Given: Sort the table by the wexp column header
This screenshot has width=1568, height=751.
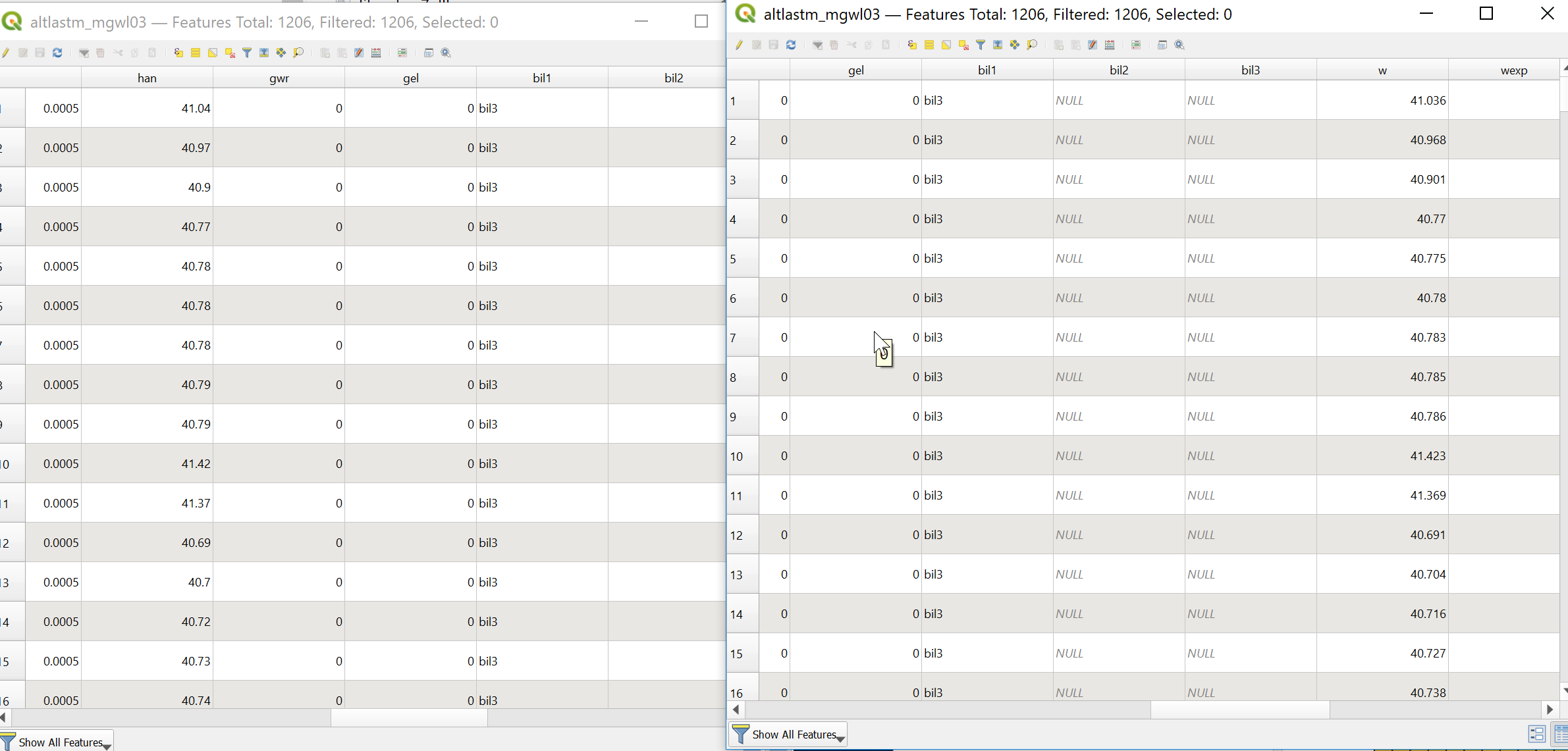Looking at the screenshot, I should tap(1513, 70).
